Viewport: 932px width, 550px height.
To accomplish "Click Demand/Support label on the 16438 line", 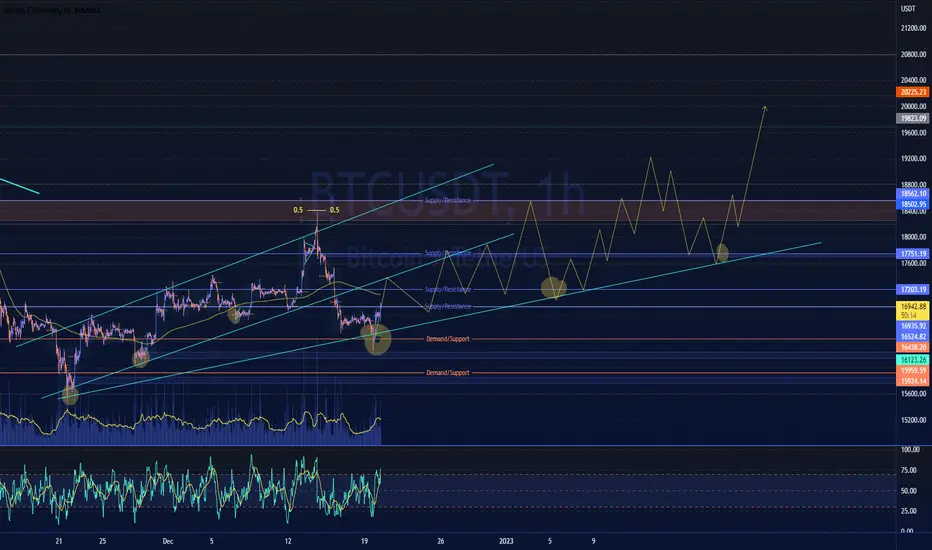I will pos(448,339).
